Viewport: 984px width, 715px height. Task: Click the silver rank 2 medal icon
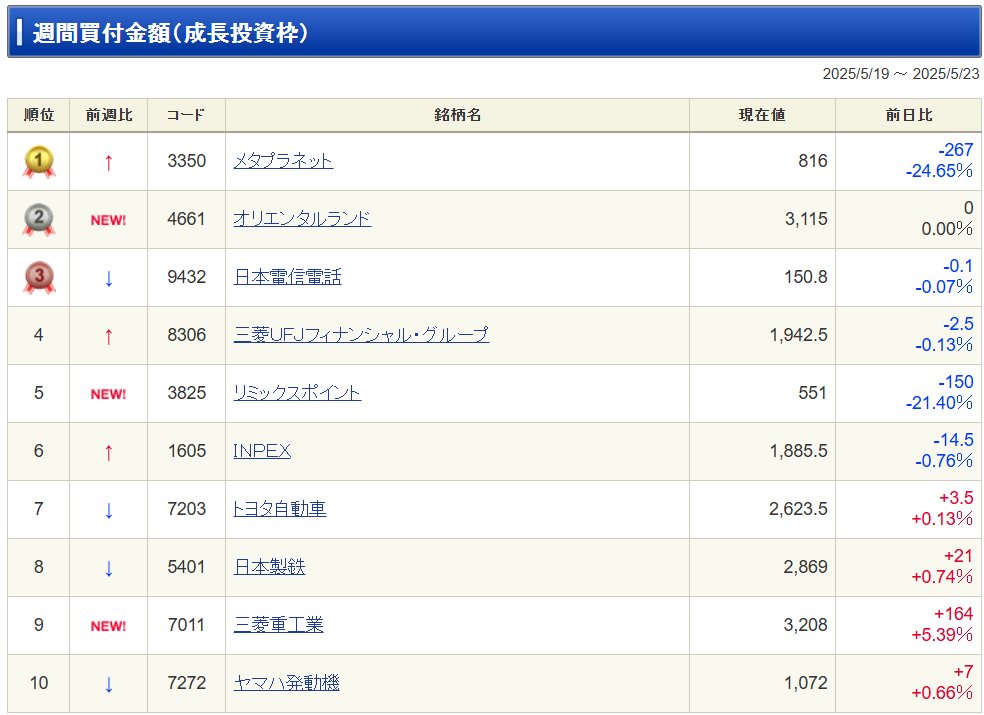click(x=39, y=220)
